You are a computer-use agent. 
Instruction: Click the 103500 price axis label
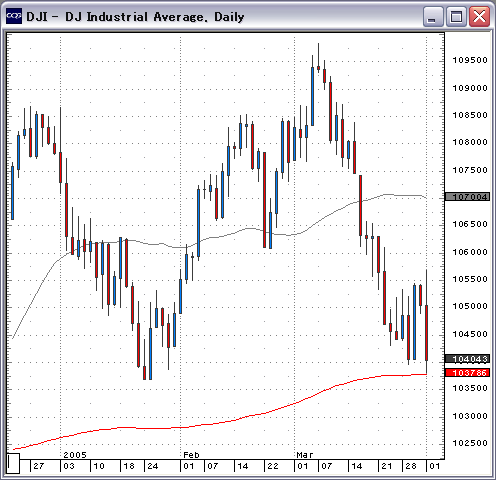pos(470,388)
